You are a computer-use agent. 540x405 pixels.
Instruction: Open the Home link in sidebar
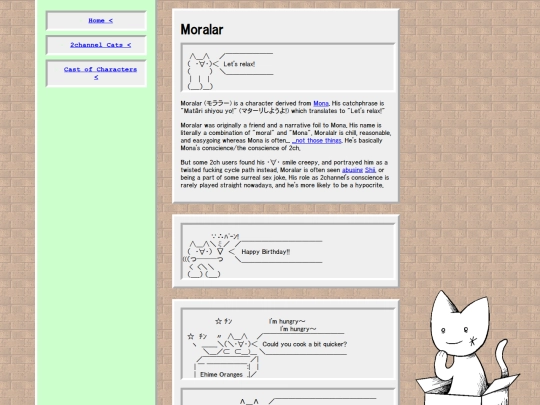[100, 21]
